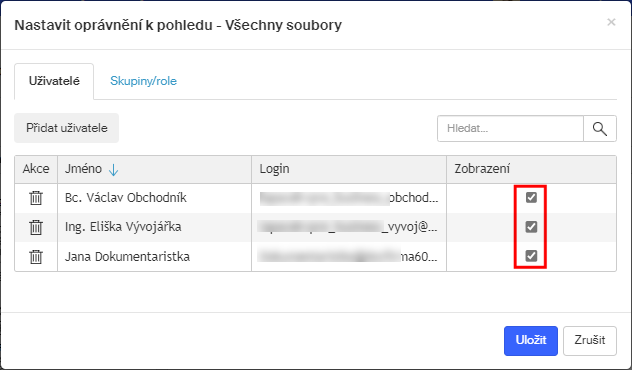Disable Zobrazení for Jana Dokumentaristka
This screenshot has width=632, height=370.
pos(531,256)
